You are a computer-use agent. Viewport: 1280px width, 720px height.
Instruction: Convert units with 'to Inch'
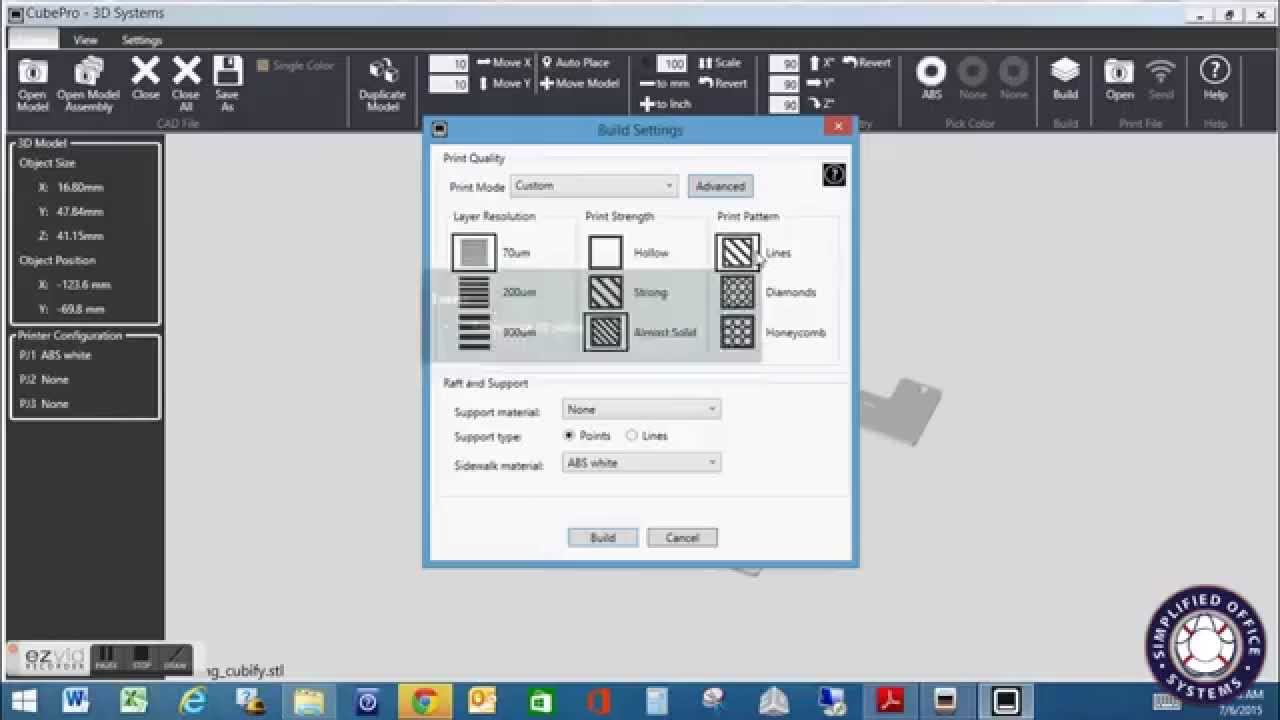click(666, 104)
